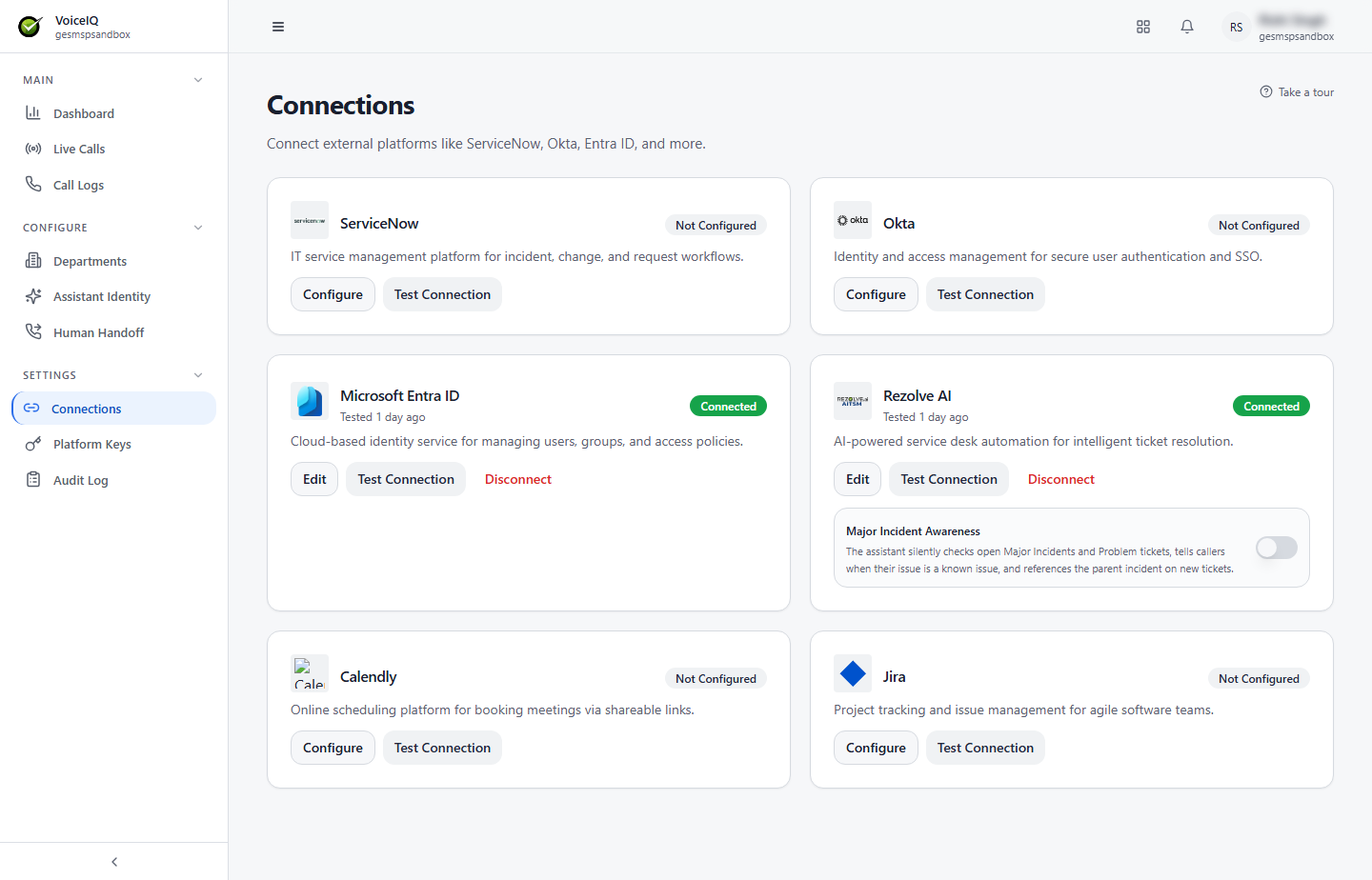
Task: Open the apps grid icon
Action: click(x=1143, y=27)
